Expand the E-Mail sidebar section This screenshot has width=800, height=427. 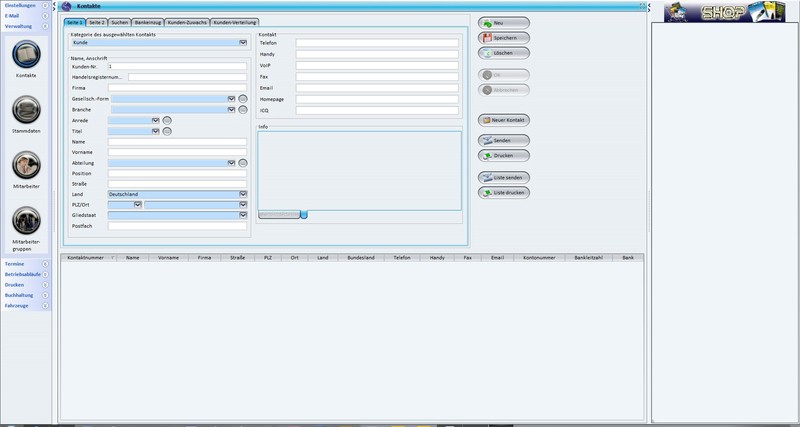[x=45, y=16]
